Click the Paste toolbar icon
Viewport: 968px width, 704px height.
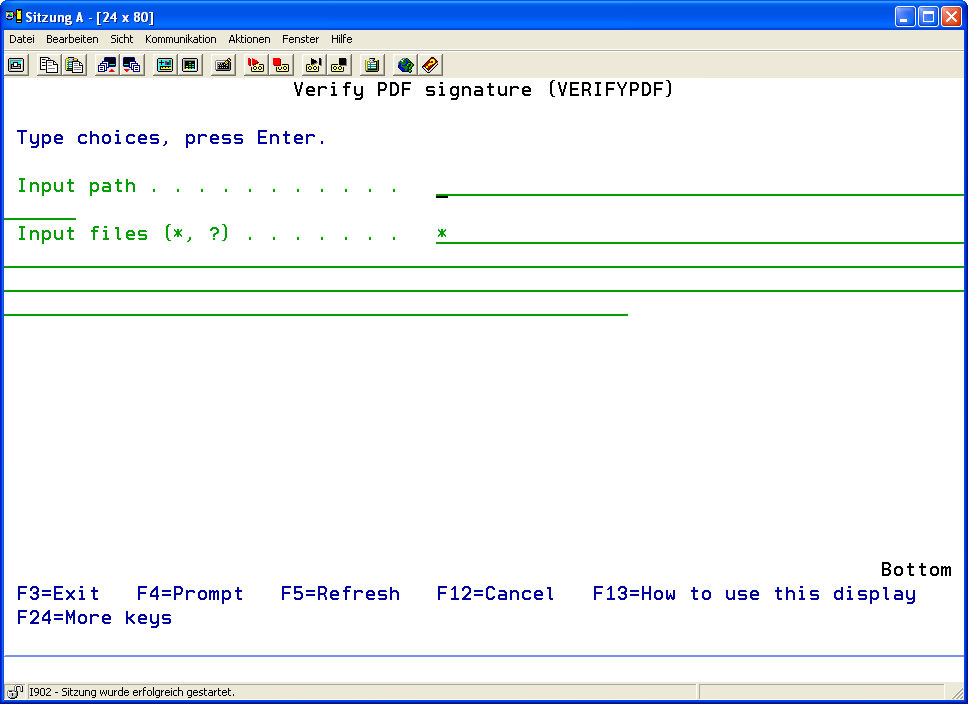[74, 65]
